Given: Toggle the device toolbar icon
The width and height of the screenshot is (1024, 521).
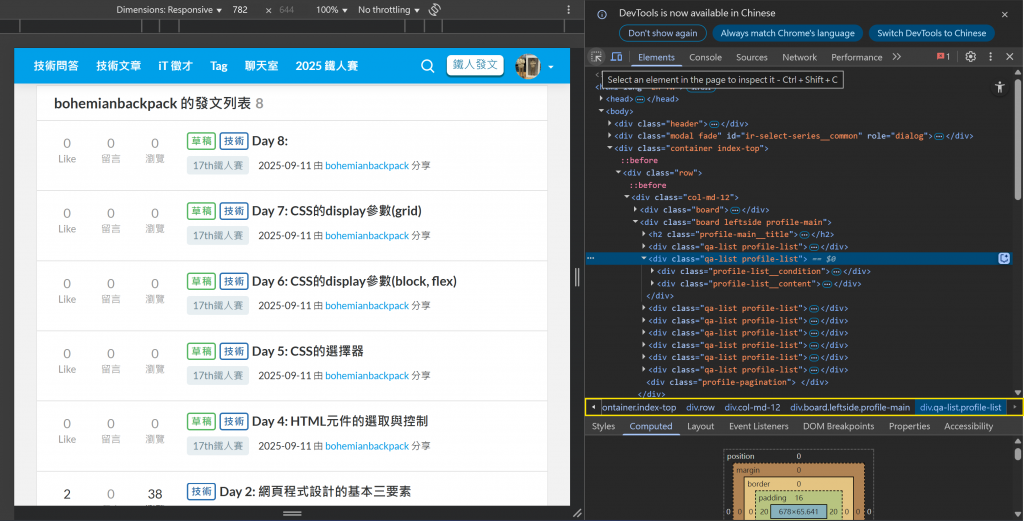Looking at the screenshot, I should (x=616, y=57).
